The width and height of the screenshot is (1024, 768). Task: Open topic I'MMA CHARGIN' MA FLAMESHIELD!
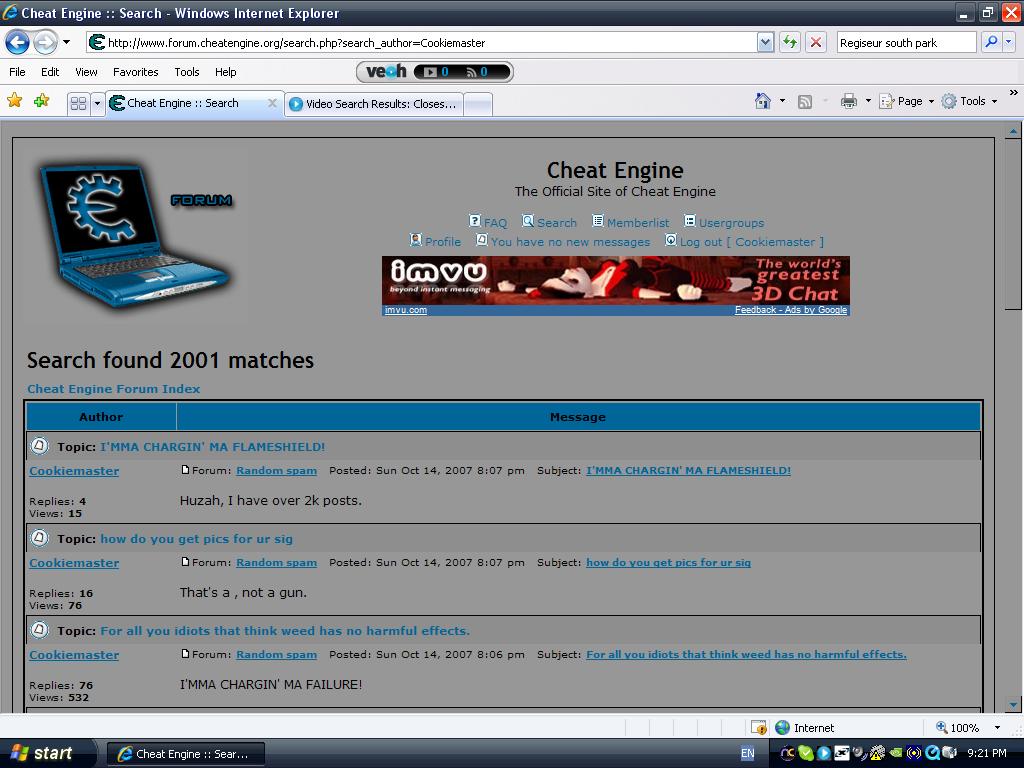(212, 447)
